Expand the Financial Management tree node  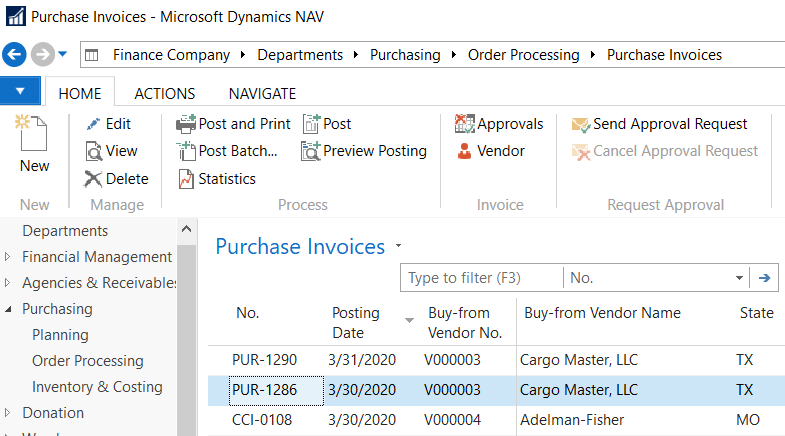click(x=8, y=257)
